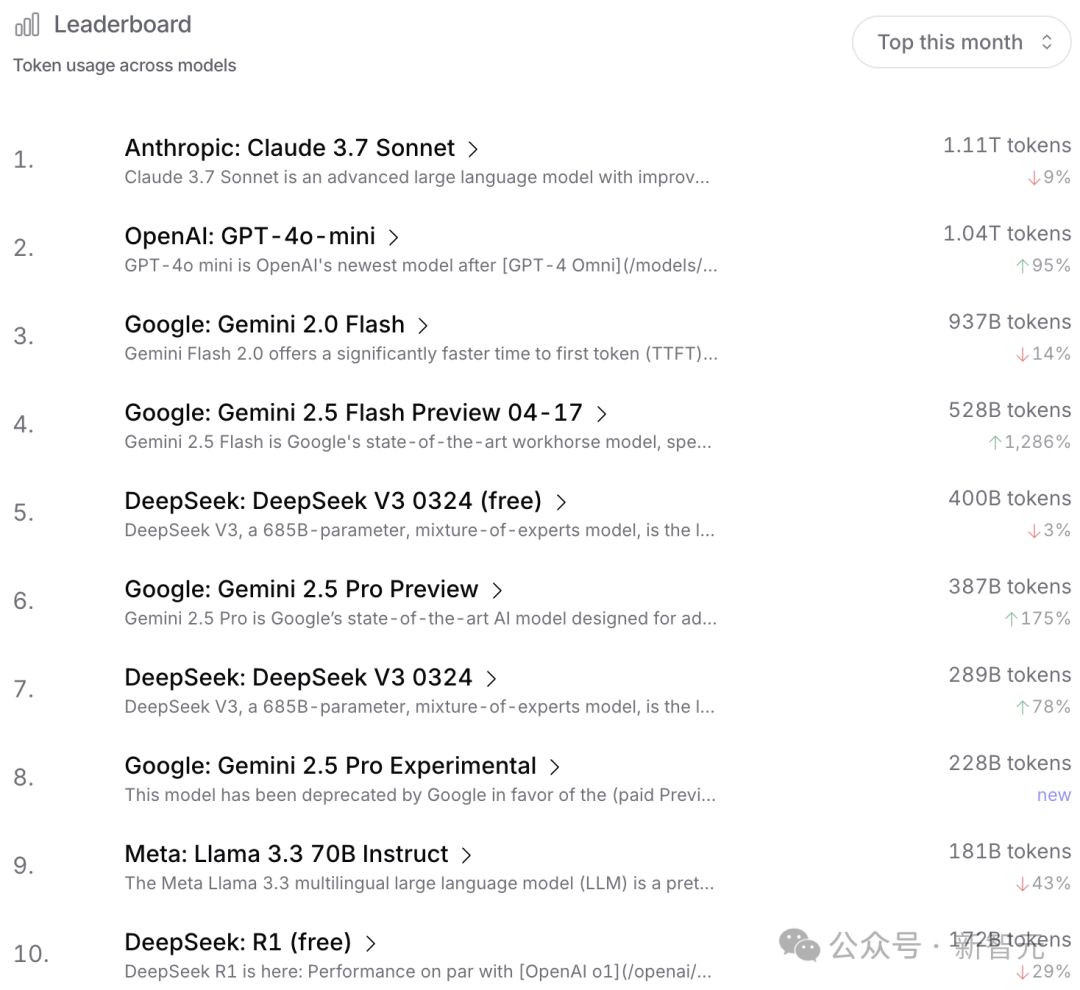Screen dimensions: 1080x990
Task: Click description "This model has been deprecated by Google..."
Action: click(420, 794)
